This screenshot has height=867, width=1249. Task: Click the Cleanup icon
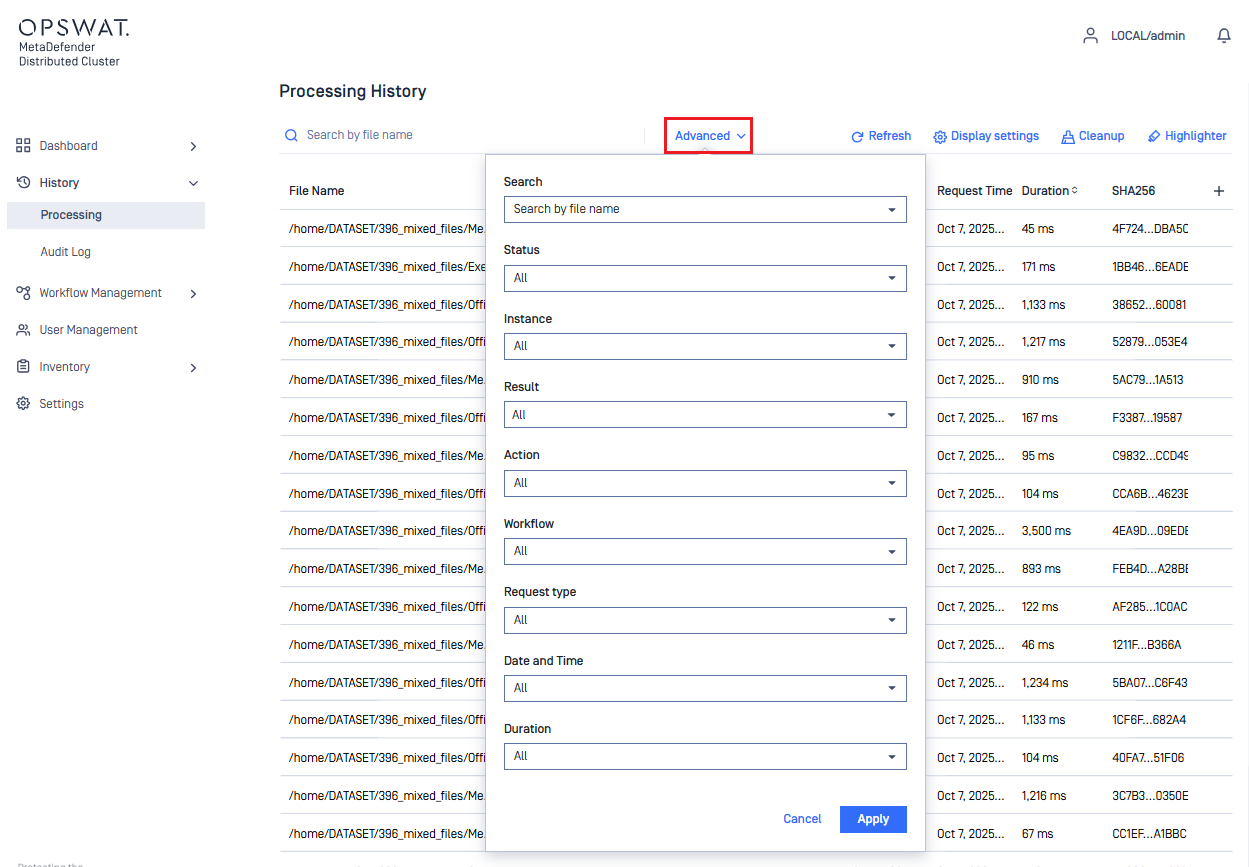(1068, 136)
